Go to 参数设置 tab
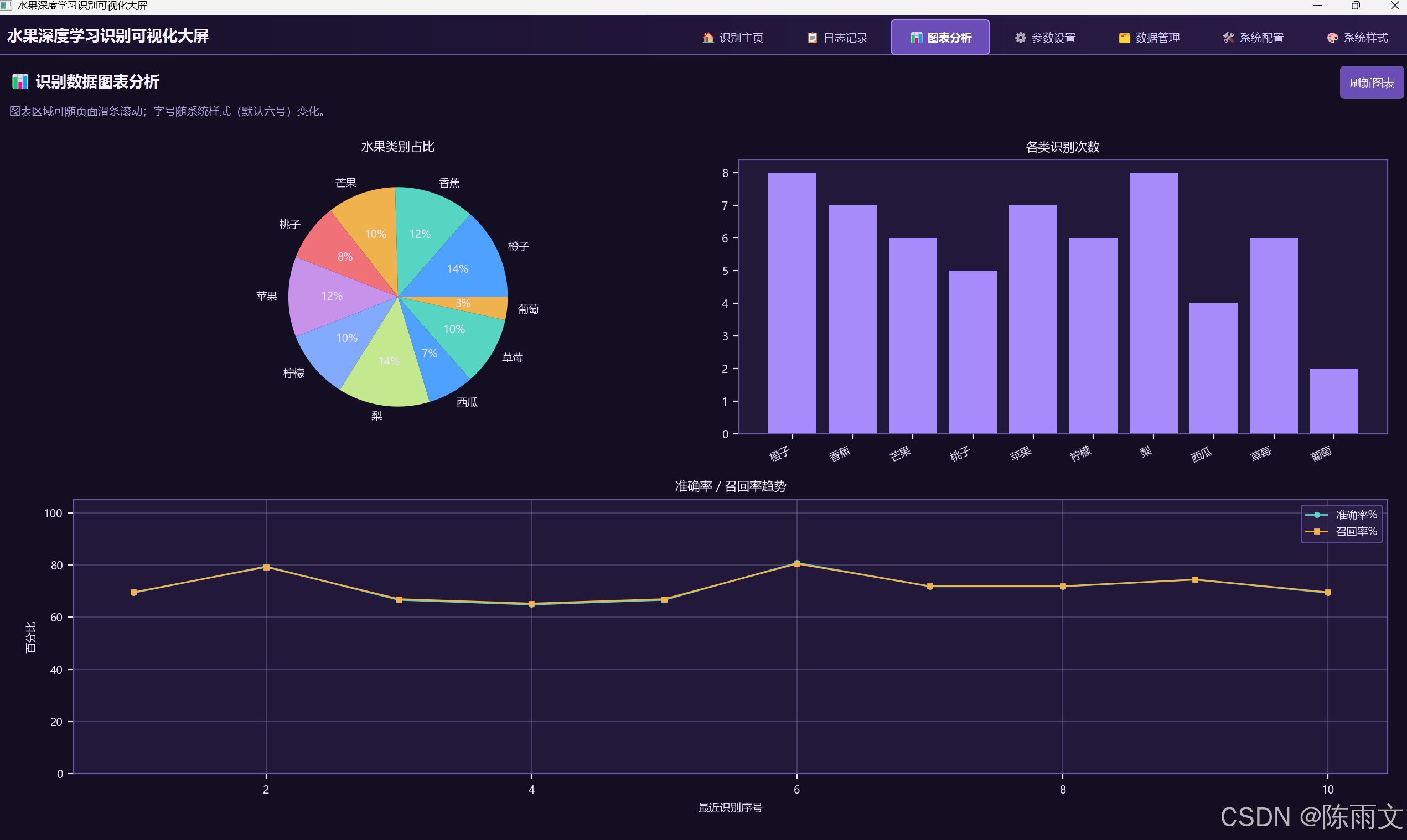1407x840 pixels. 1044,38
